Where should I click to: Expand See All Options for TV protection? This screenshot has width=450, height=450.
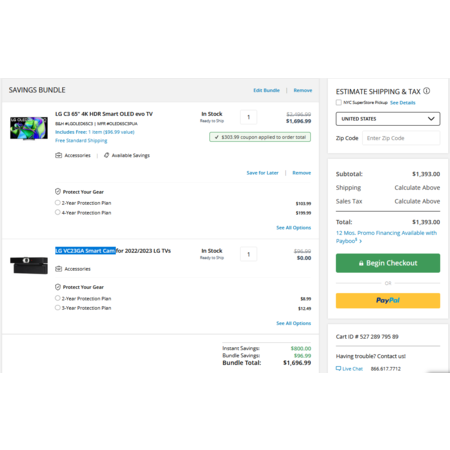(293, 228)
